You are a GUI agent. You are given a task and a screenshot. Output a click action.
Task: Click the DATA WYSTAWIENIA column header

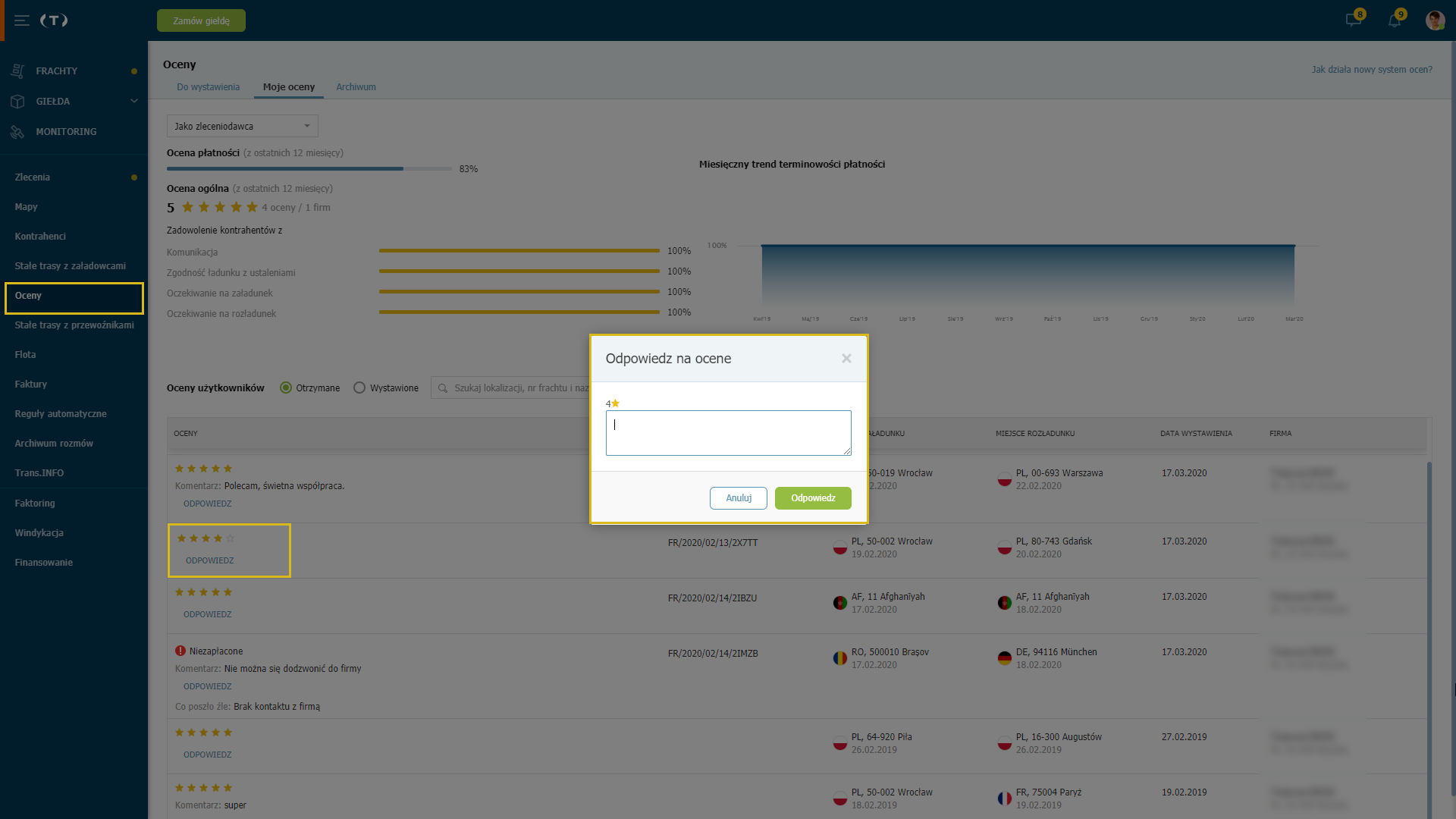coord(1196,434)
